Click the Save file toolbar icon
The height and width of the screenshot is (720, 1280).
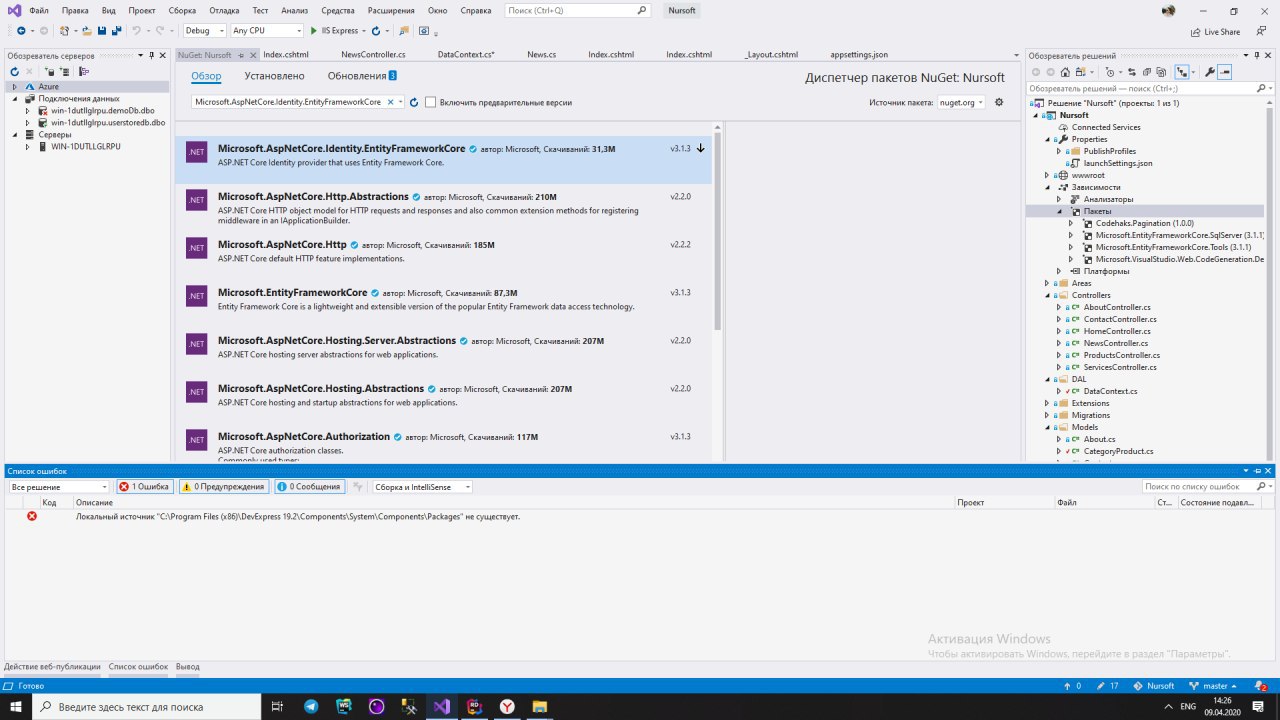pos(103,31)
